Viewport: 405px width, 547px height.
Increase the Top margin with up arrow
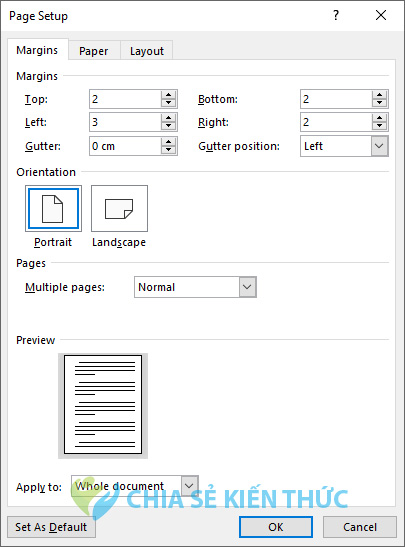point(168,95)
